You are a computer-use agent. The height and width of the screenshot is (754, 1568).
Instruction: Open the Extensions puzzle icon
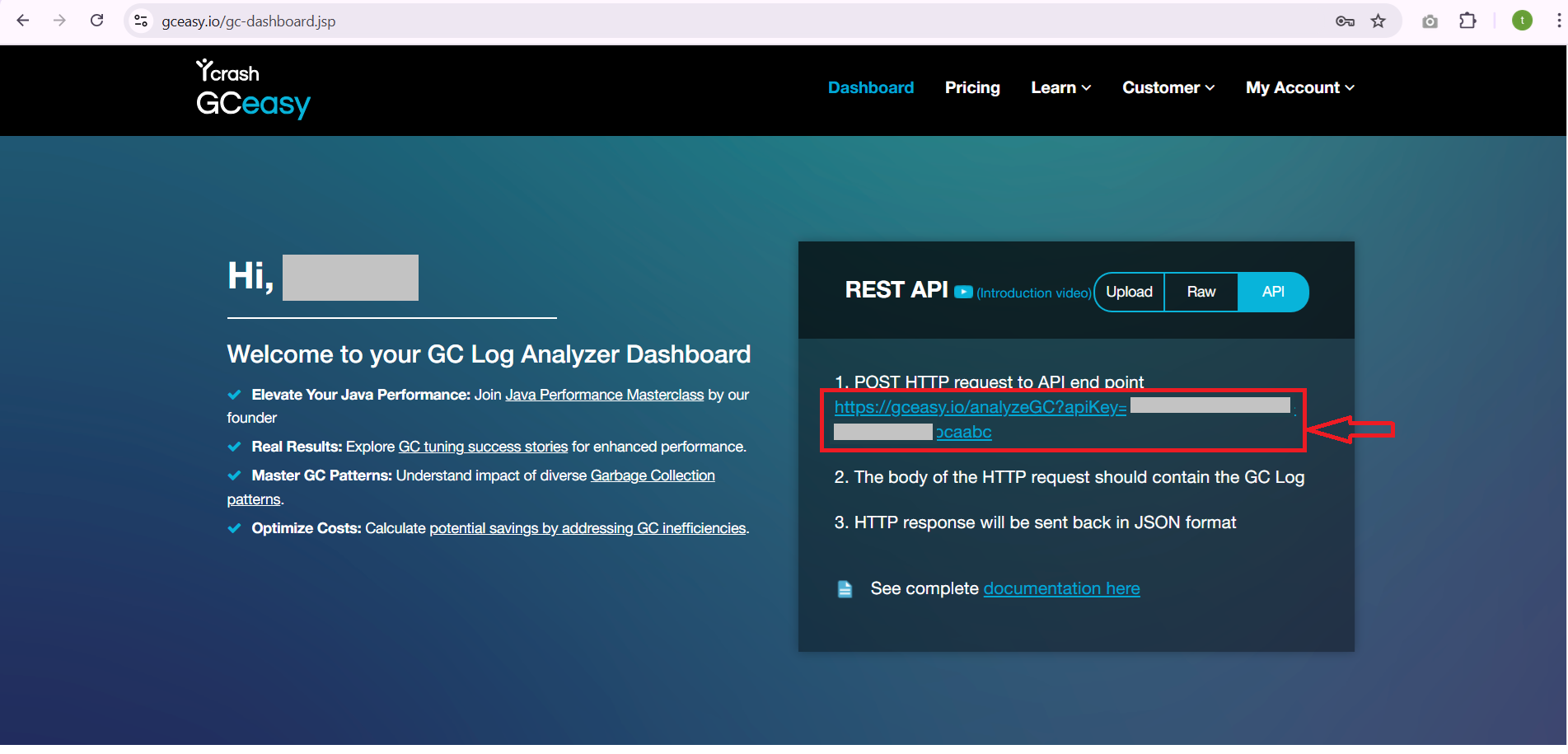(1467, 21)
